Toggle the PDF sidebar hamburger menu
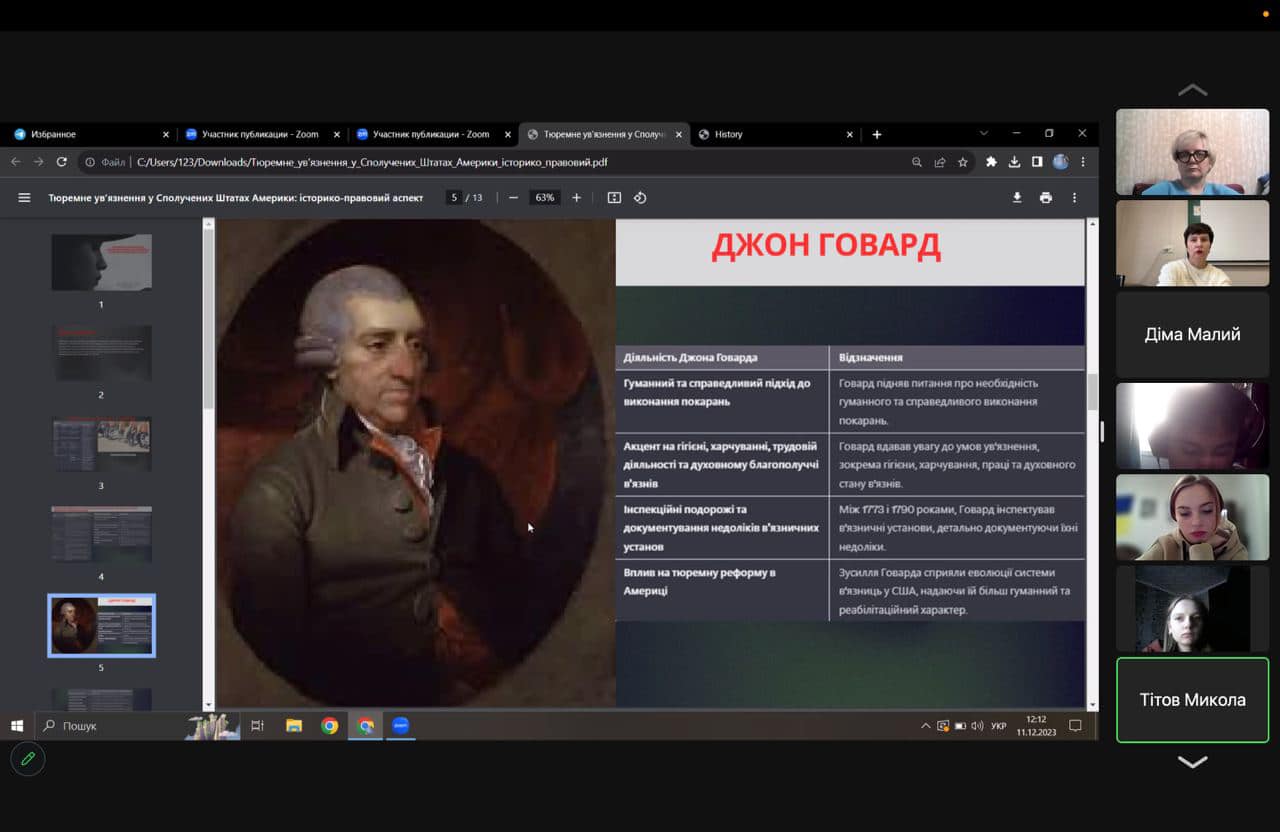 click(x=24, y=198)
